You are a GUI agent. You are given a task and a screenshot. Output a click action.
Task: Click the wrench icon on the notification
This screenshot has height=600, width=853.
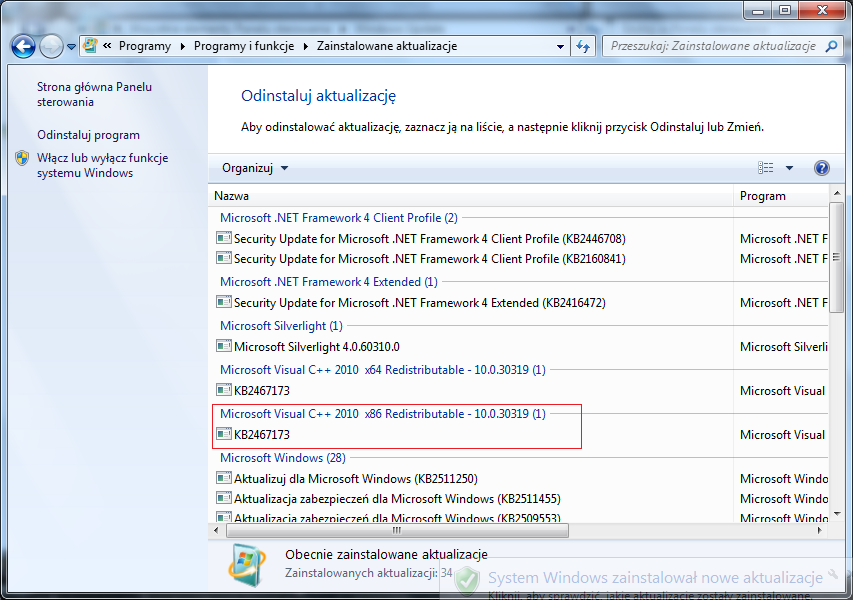(x=833, y=573)
